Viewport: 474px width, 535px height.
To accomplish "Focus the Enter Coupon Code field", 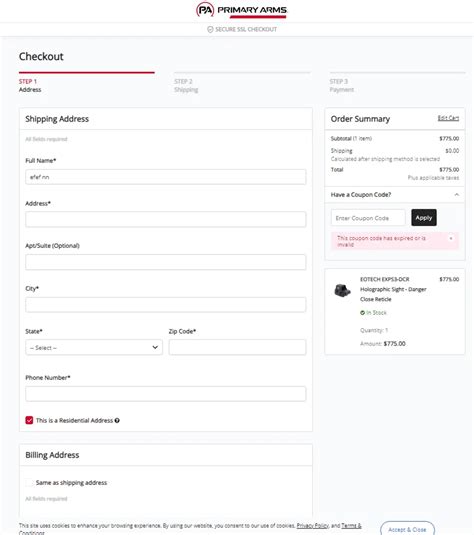I will pyautogui.click(x=368, y=218).
